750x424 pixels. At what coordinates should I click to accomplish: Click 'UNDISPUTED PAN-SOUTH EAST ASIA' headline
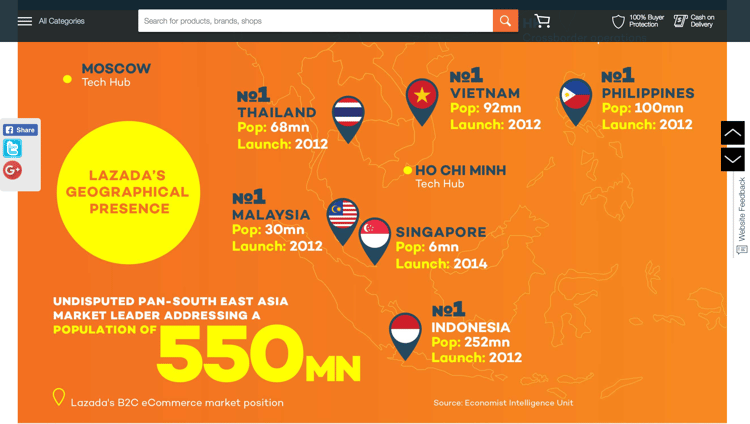pyautogui.click(x=171, y=301)
